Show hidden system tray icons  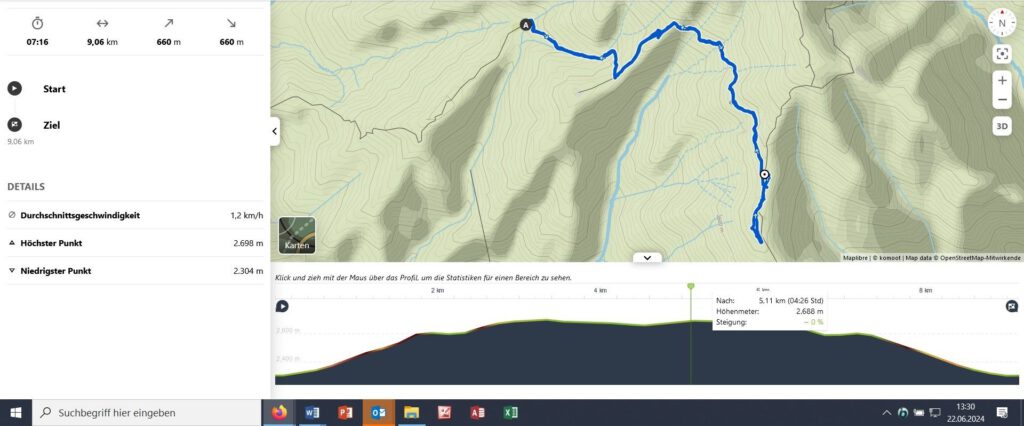point(886,413)
